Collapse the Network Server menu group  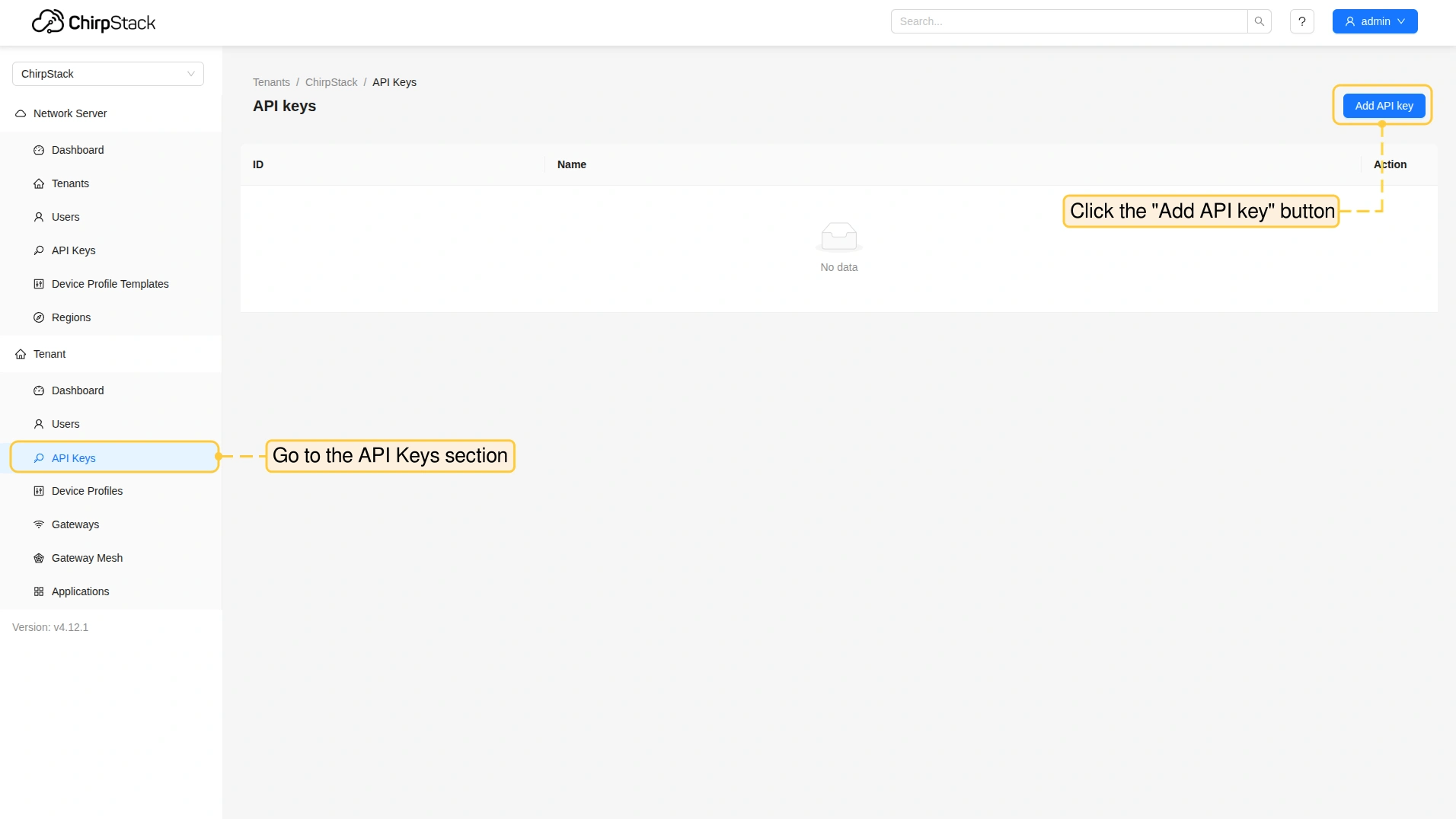[x=70, y=113]
